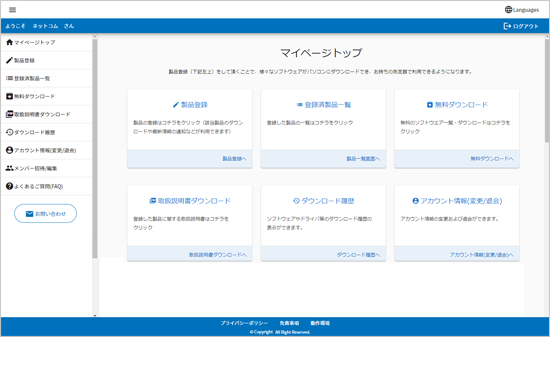Follow the 無料ダウンロードへ link
The image size is (550, 388).
coord(492,159)
